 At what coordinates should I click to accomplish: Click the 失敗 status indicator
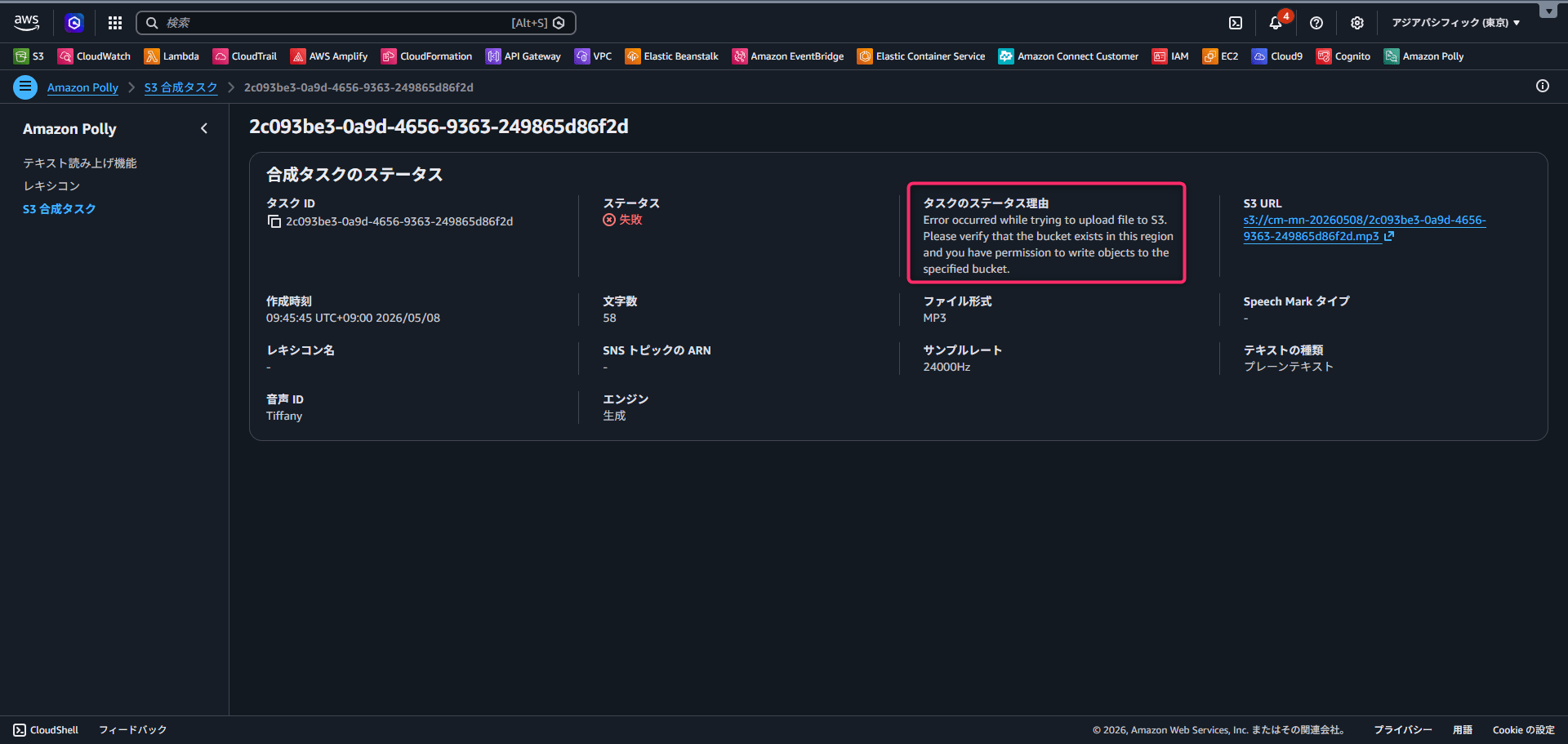[x=623, y=220]
